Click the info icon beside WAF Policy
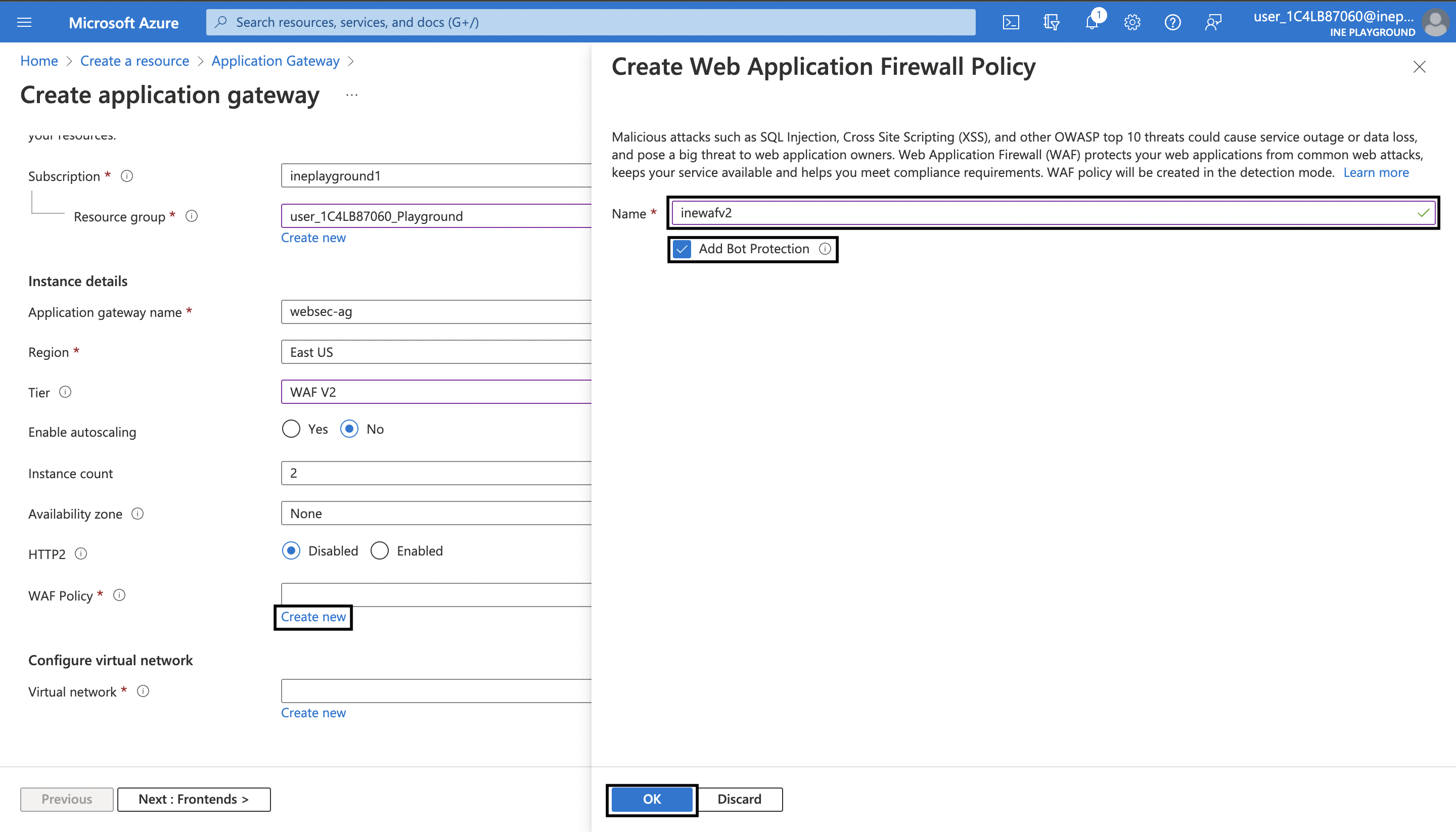Image resolution: width=1456 pixels, height=832 pixels. click(119, 595)
